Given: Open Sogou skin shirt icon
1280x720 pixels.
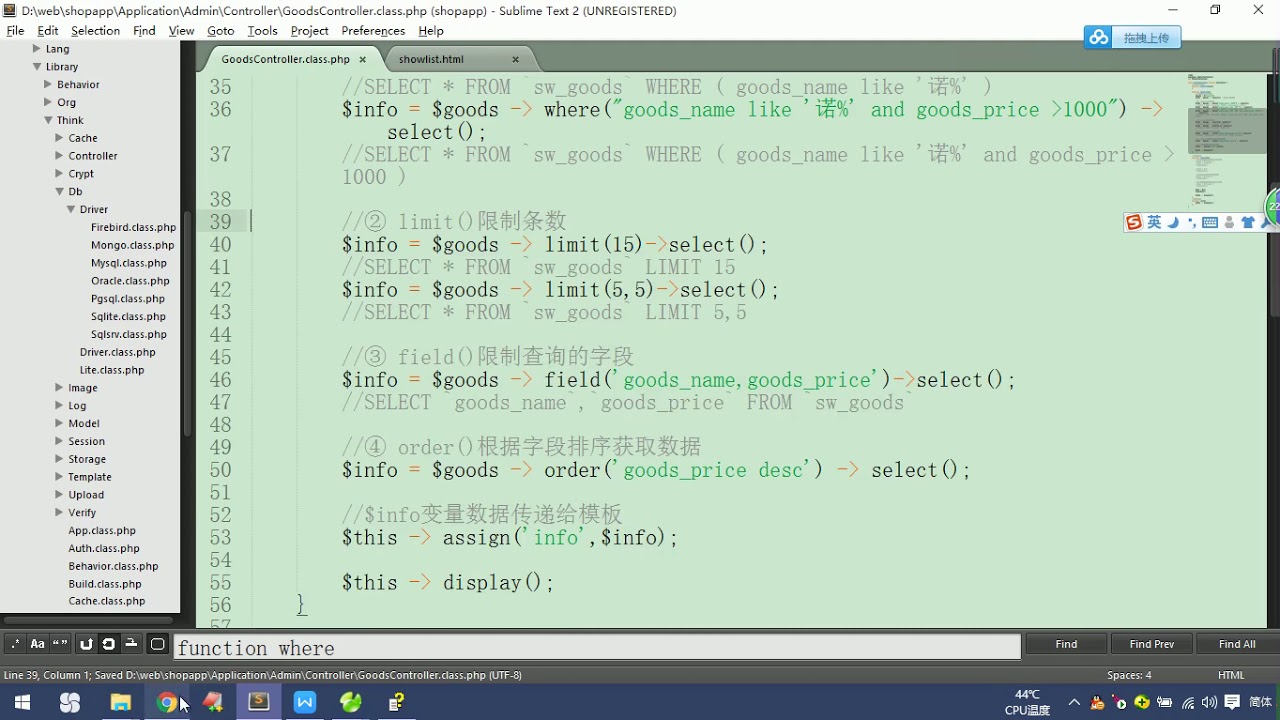Looking at the screenshot, I should 1248,222.
